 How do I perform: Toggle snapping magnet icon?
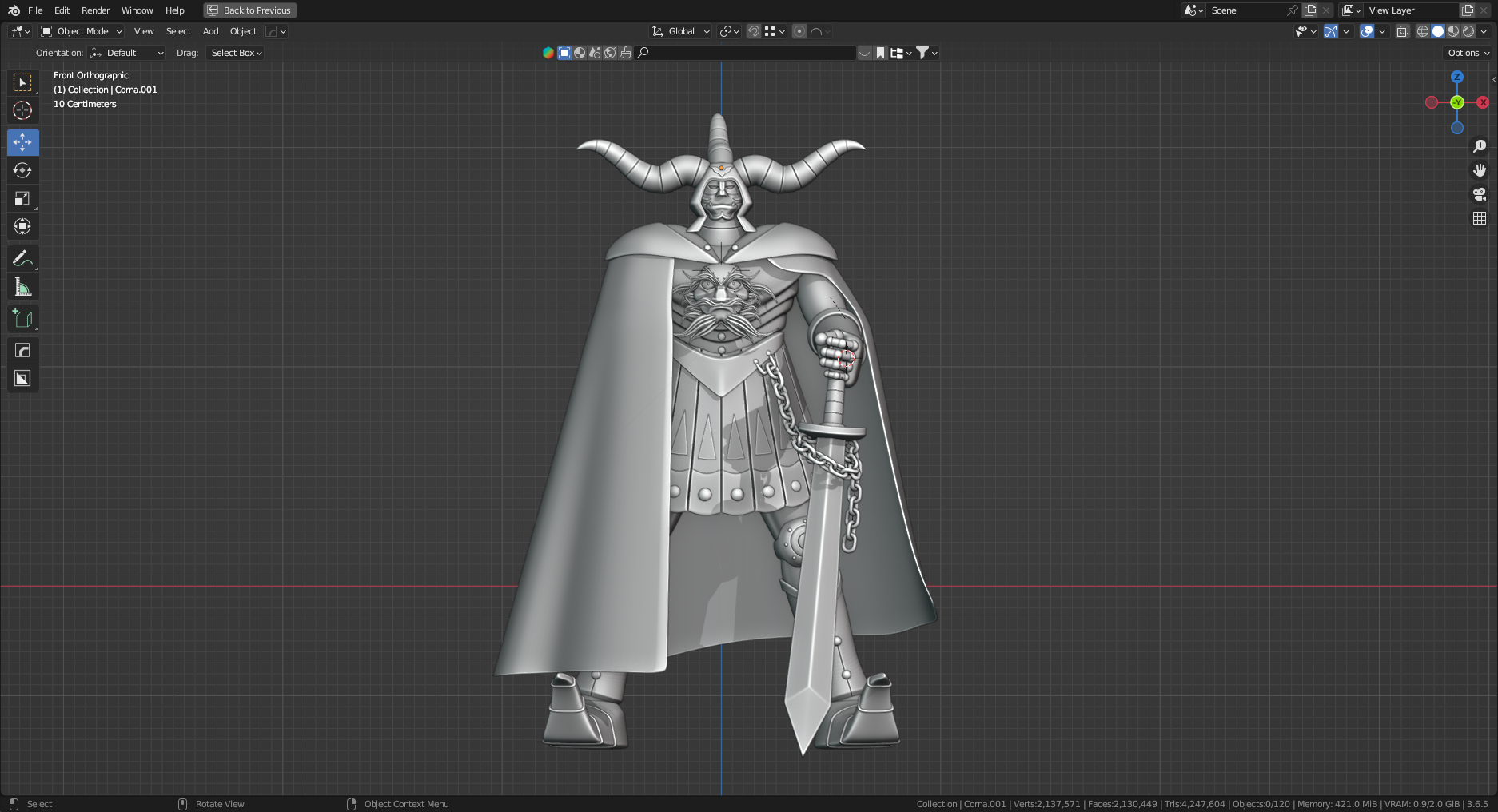[x=753, y=31]
